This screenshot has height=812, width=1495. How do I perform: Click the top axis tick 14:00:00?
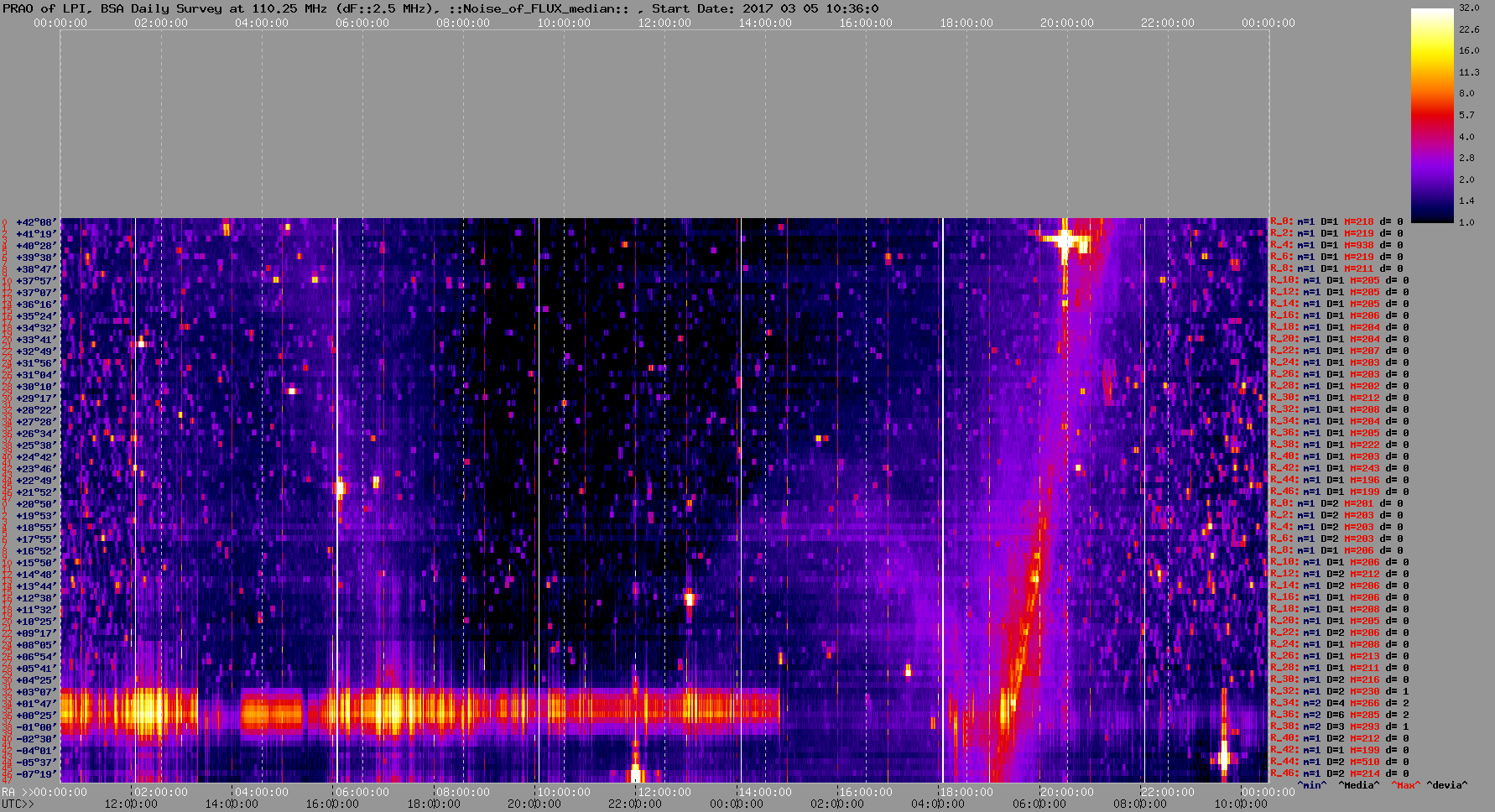[765, 23]
